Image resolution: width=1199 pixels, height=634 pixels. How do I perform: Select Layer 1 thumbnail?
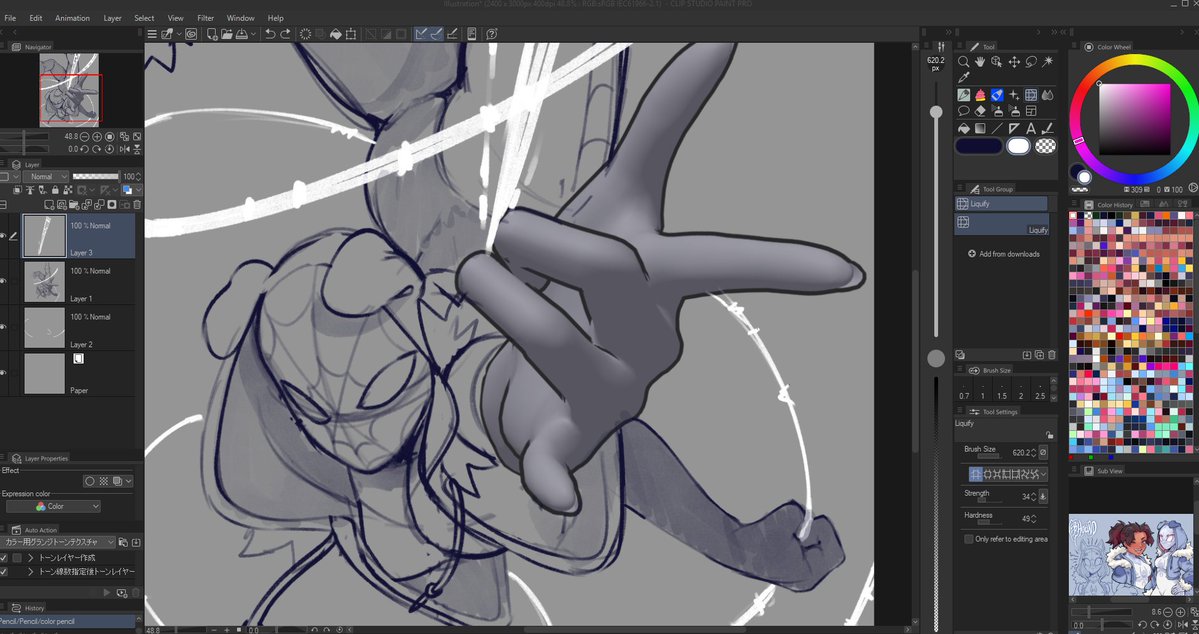[44, 281]
